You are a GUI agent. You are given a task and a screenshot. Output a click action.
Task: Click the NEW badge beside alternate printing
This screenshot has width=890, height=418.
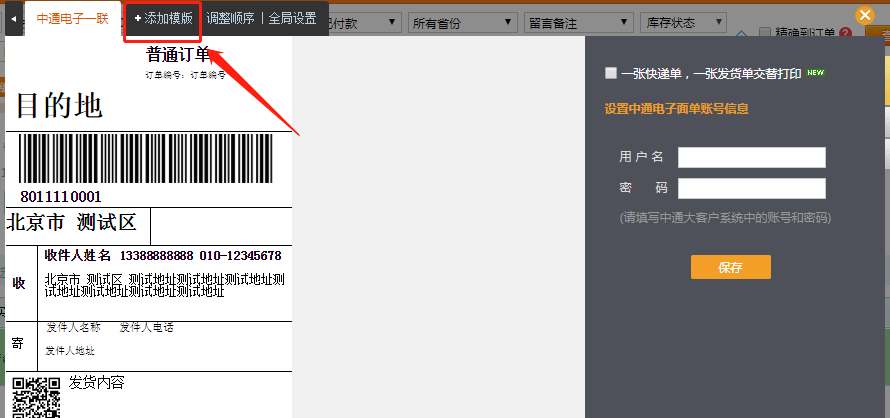816,73
